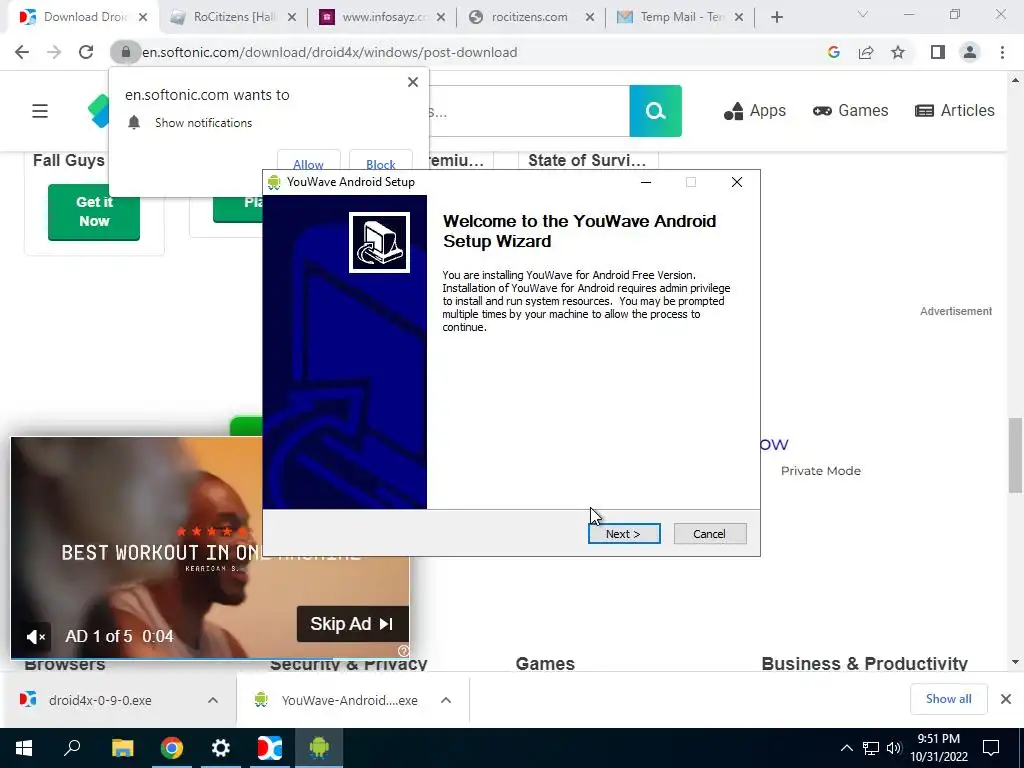Open YouWave Android taskbar icon
This screenshot has width=1024, height=768.
[319, 748]
